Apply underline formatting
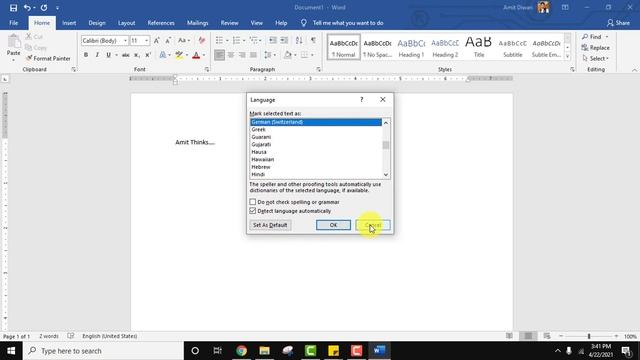 coord(108,55)
